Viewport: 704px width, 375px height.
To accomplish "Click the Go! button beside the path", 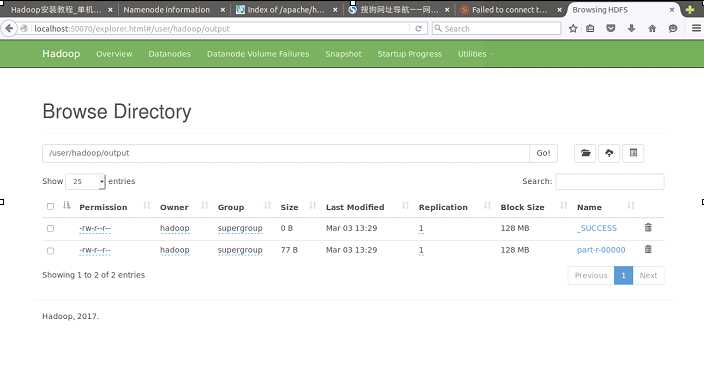I will (x=543, y=153).
